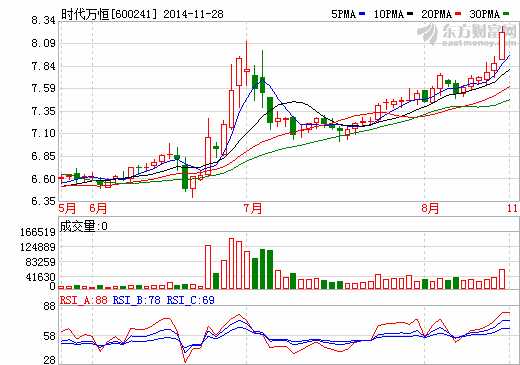
Task: Click the 5月 month label
Action: 67,208
